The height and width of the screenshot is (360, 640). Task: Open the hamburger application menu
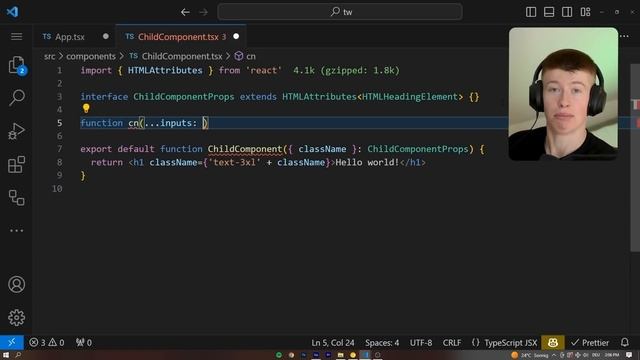click(16, 37)
